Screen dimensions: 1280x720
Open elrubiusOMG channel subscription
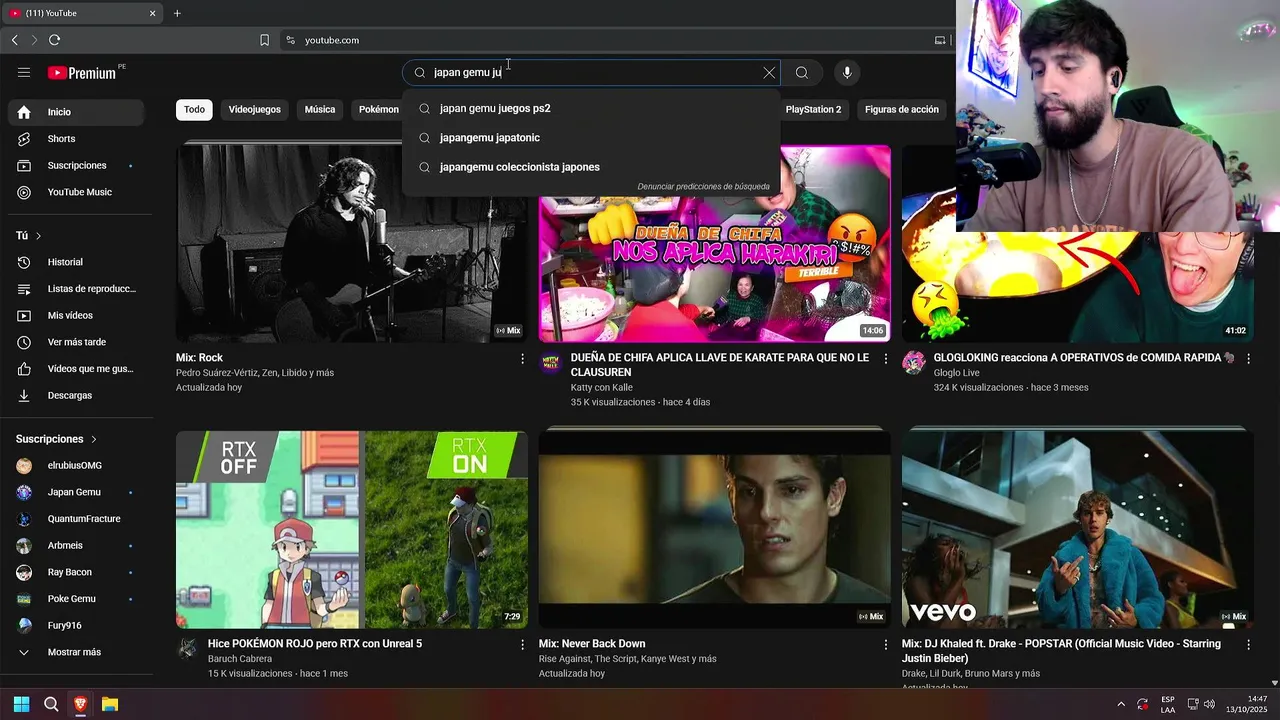click(76, 465)
